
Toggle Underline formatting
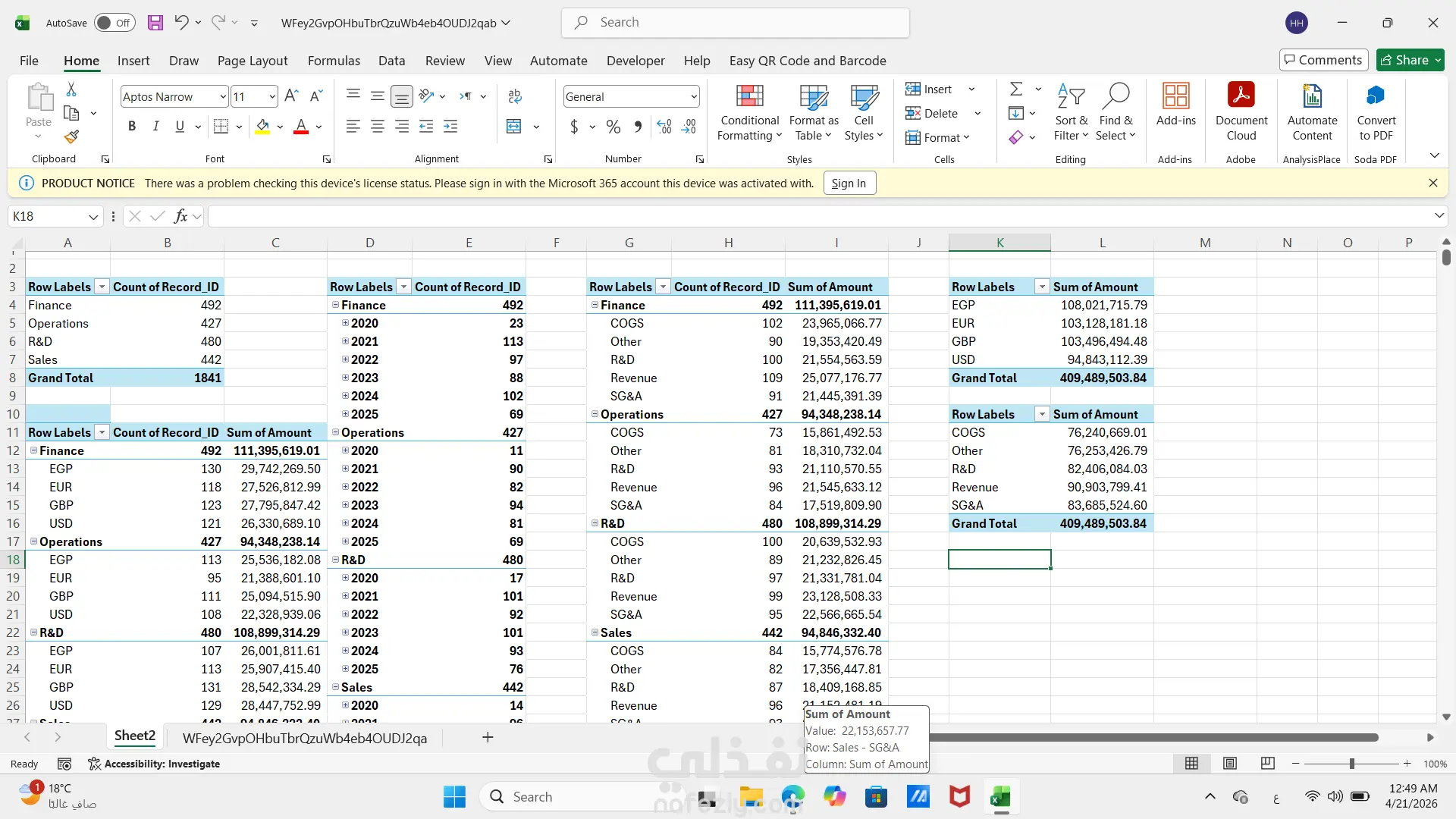(x=180, y=127)
